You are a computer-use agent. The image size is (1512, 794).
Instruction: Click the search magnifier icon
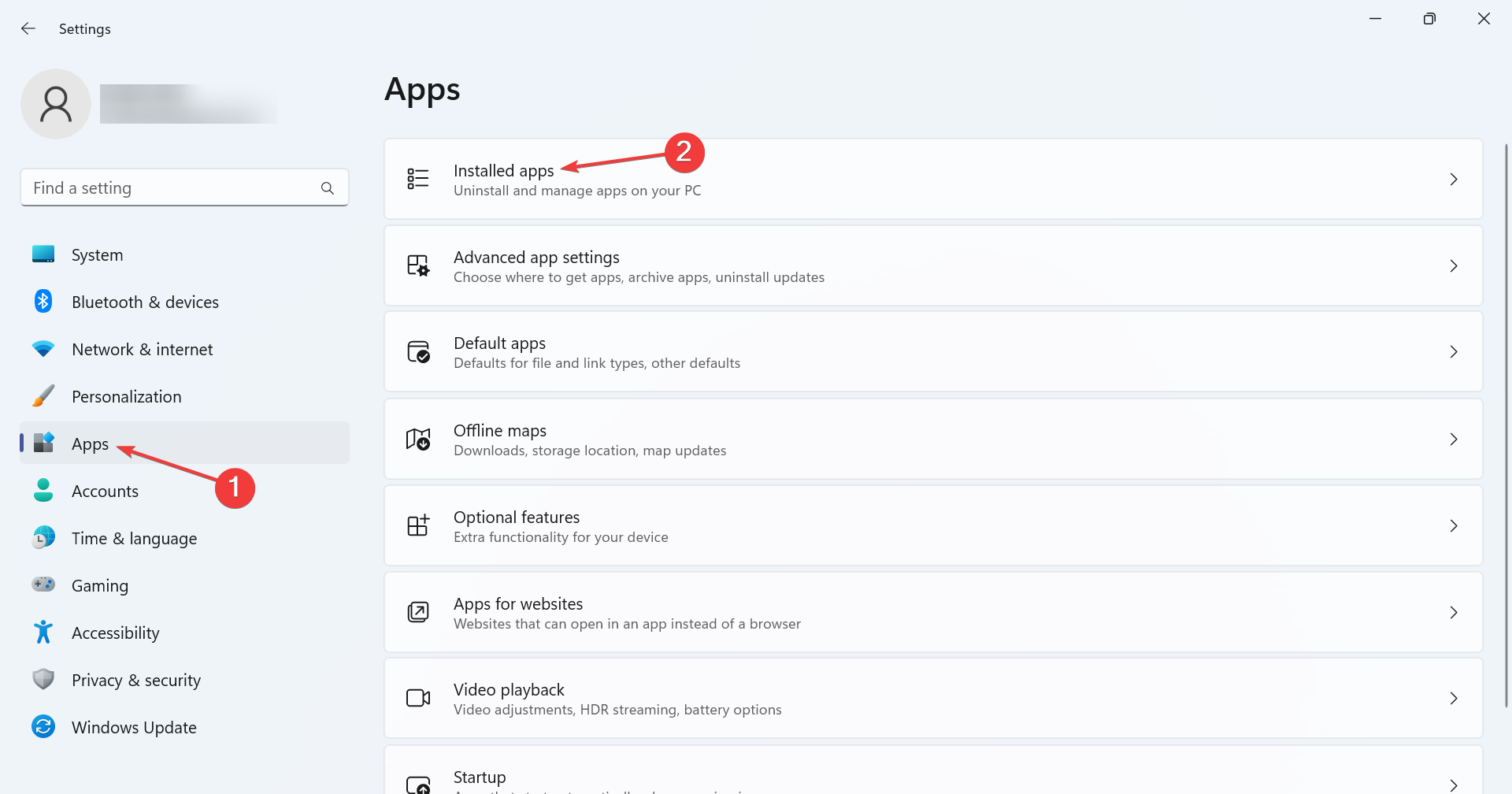click(x=328, y=188)
